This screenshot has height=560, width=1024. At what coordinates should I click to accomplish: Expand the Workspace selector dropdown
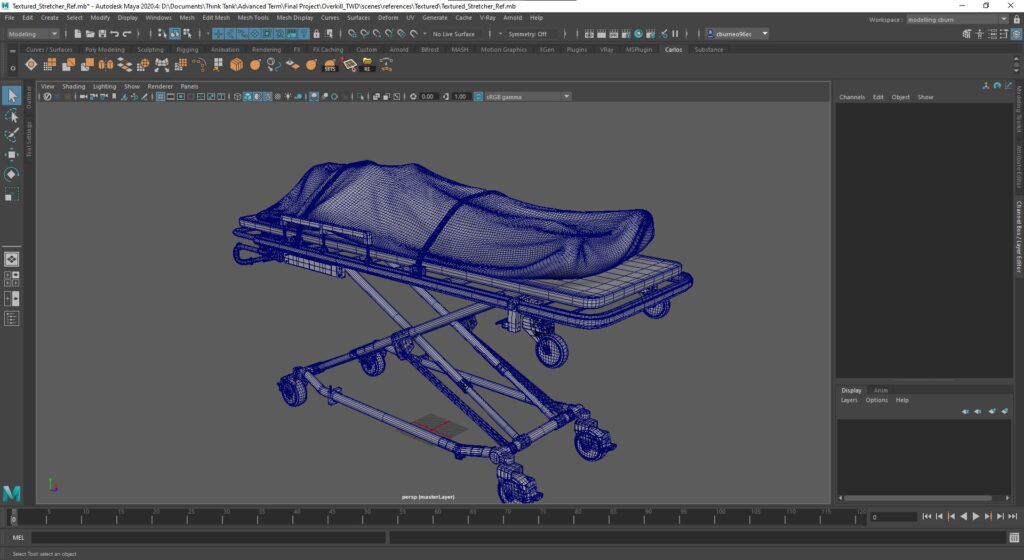click(957, 18)
